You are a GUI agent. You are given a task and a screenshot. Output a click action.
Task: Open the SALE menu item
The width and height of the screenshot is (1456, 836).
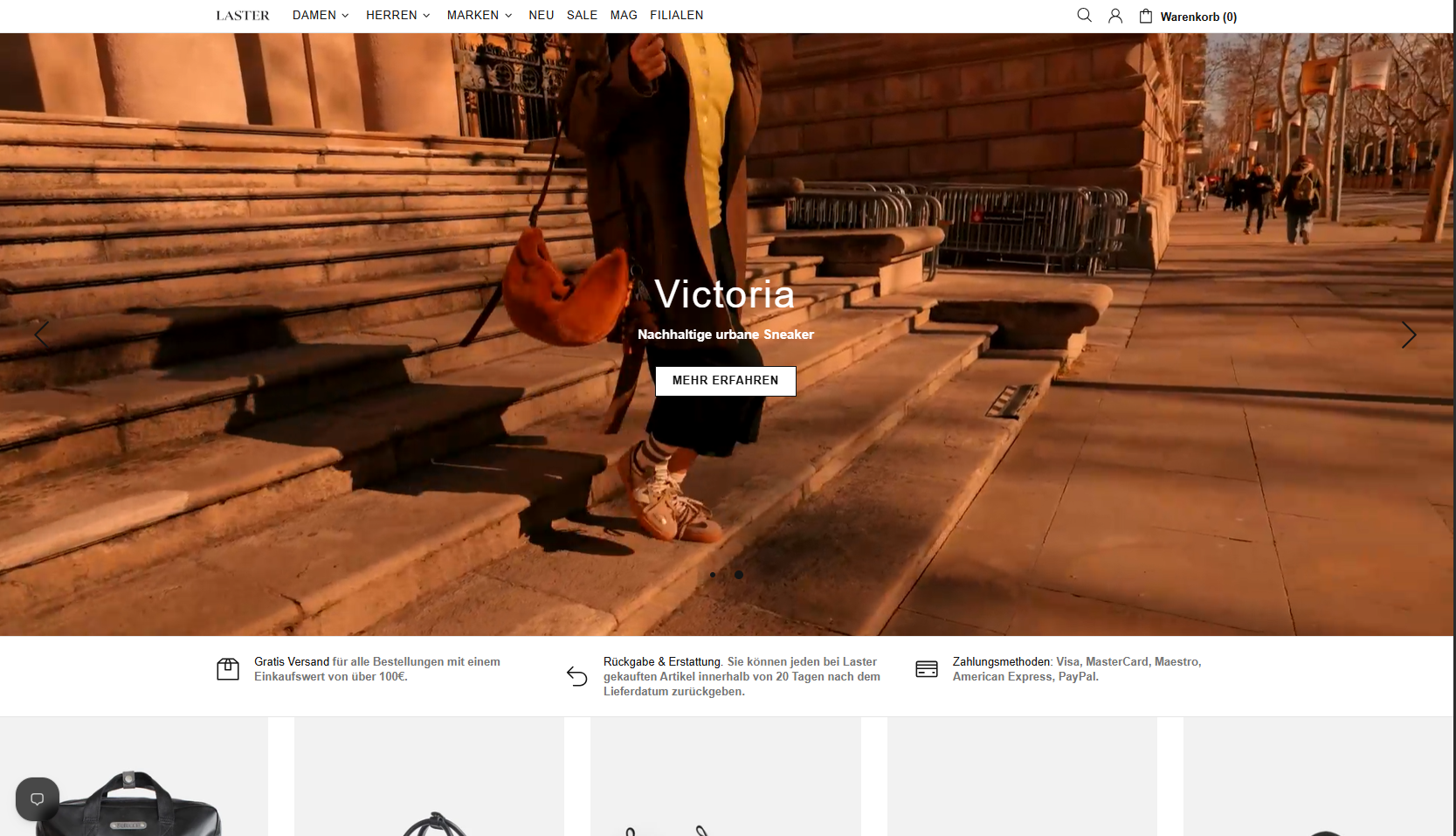click(x=583, y=15)
